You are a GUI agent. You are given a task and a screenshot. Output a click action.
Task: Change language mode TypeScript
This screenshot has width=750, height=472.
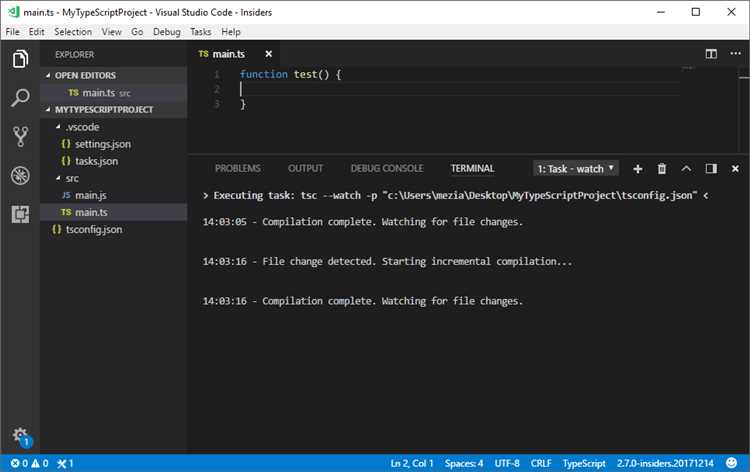coord(584,463)
